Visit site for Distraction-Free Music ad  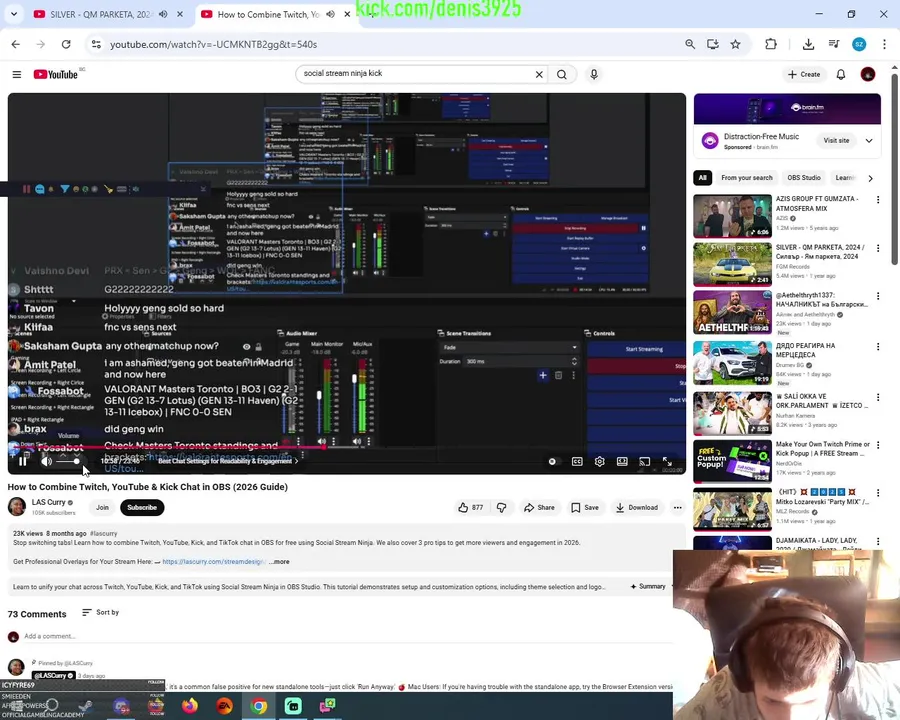point(836,140)
